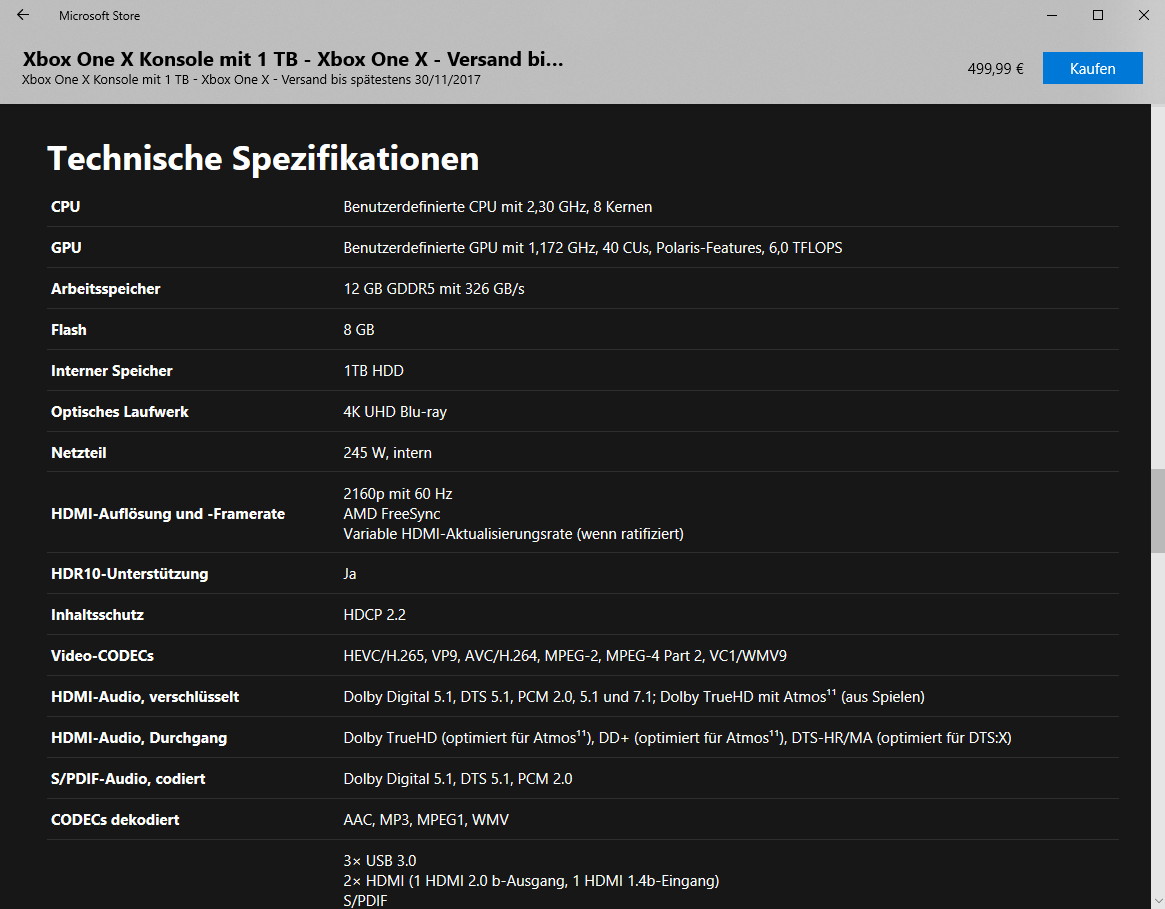Image resolution: width=1165 pixels, height=909 pixels.
Task: Click the 4K UHD Blu-ray value
Action: (x=395, y=411)
